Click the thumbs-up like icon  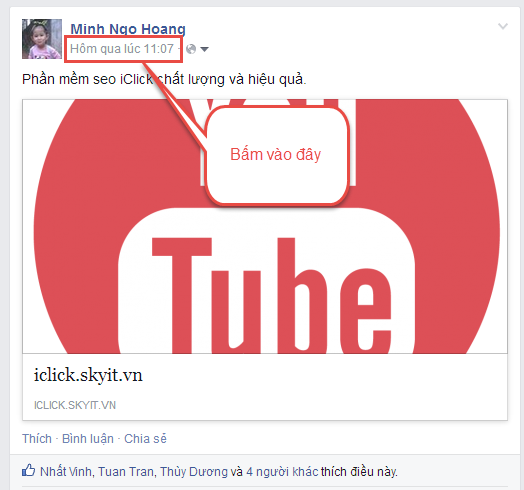tap(28, 470)
